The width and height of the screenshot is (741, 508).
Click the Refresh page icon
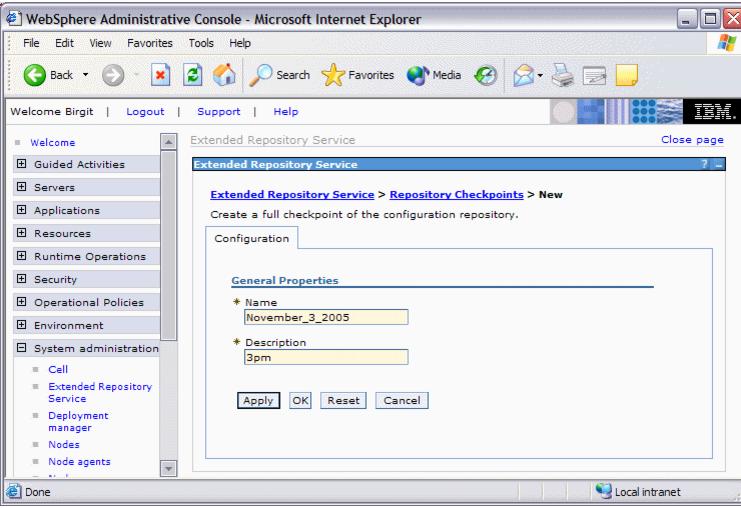click(193, 75)
